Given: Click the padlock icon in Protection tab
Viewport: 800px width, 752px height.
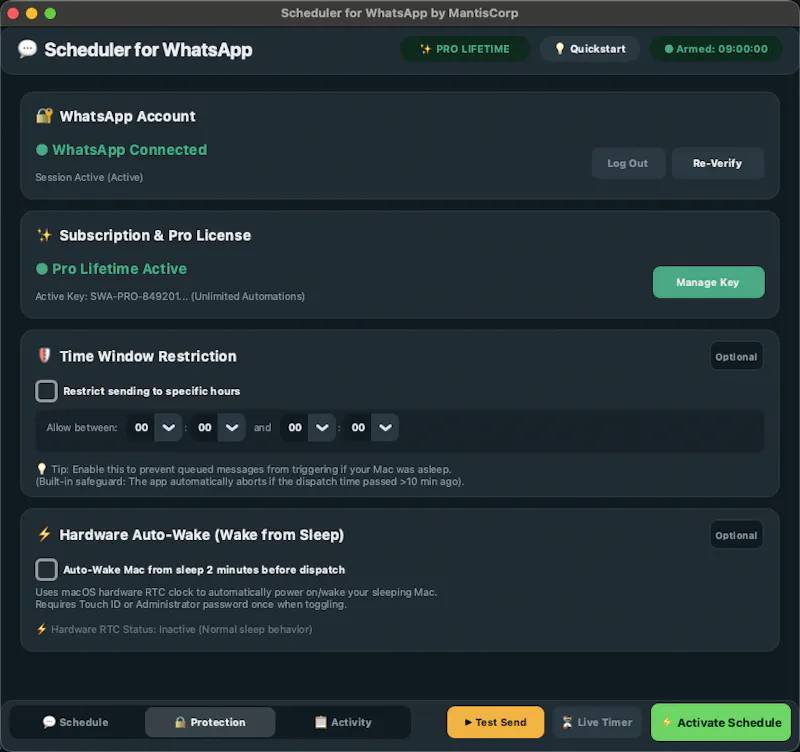Looking at the screenshot, I should click(180, 722).
